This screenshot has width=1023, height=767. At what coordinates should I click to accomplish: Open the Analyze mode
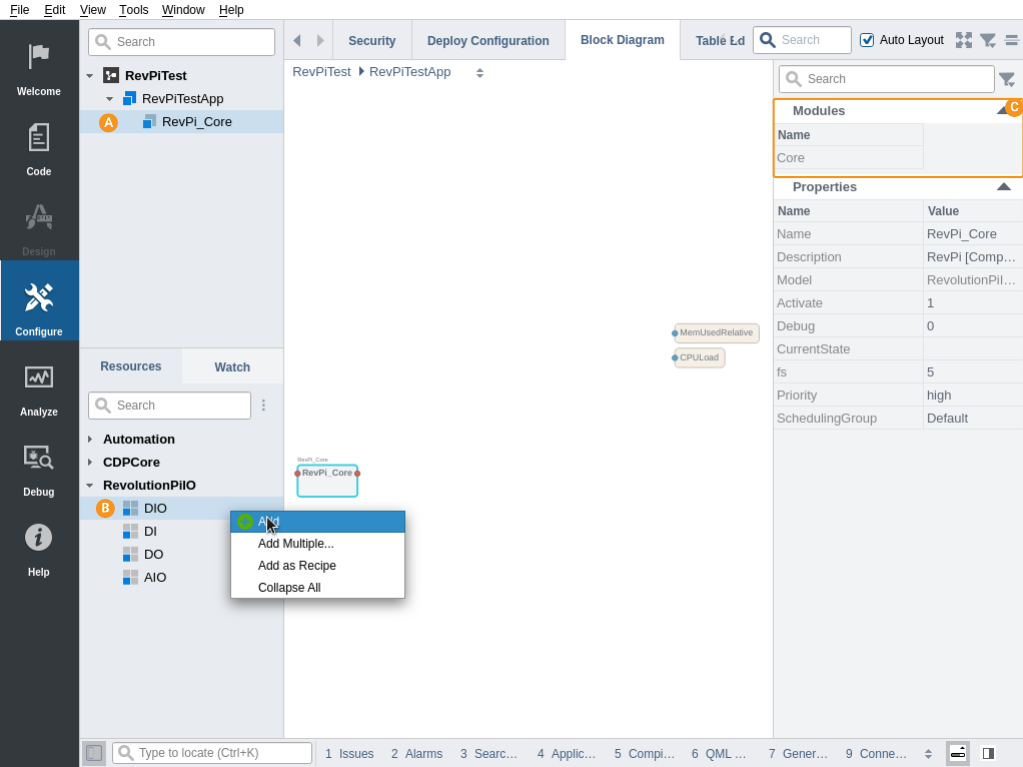[39, 387]
